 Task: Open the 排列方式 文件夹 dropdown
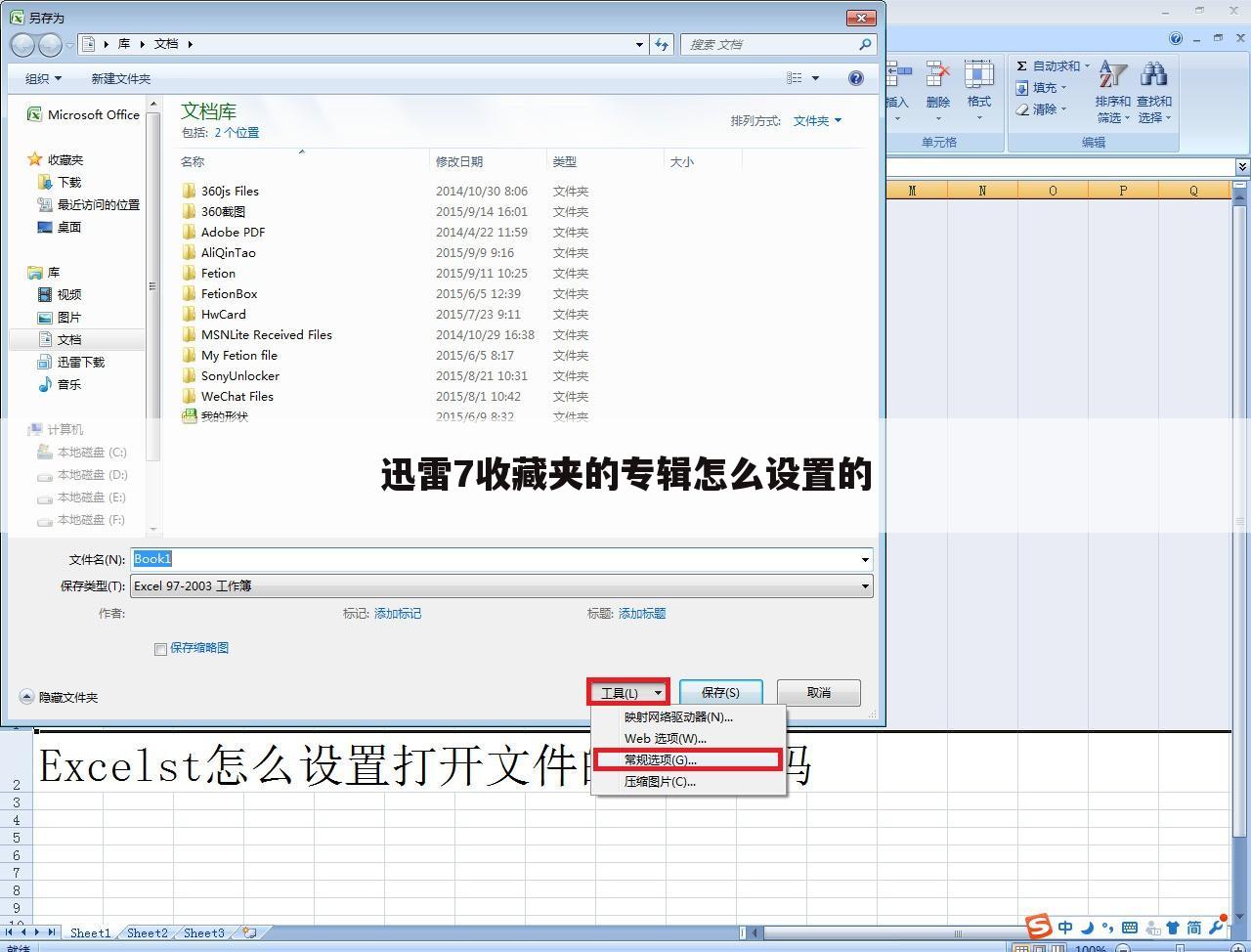click(817, 120)
